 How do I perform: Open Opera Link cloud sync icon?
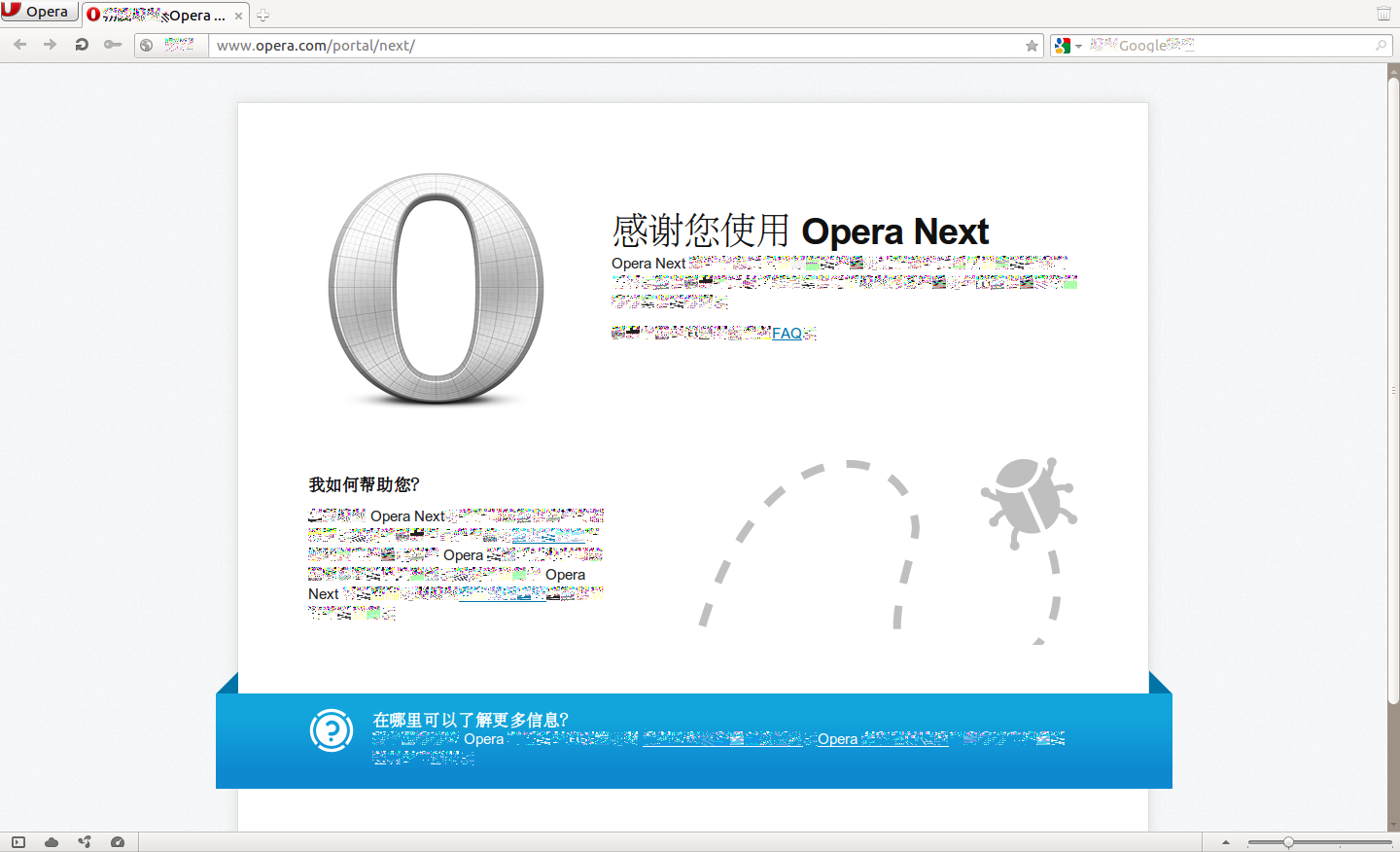(52, 842)
